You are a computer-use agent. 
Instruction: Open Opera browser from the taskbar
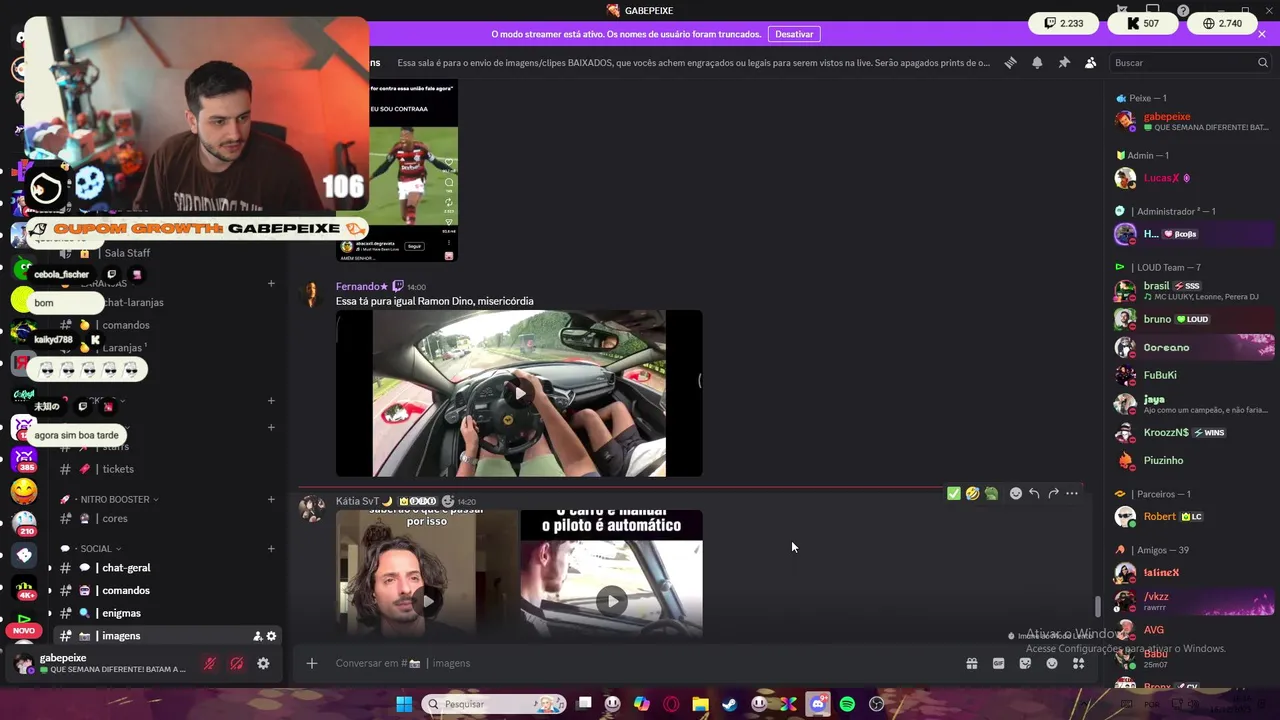pyautogui.click(x=671, y=704)
